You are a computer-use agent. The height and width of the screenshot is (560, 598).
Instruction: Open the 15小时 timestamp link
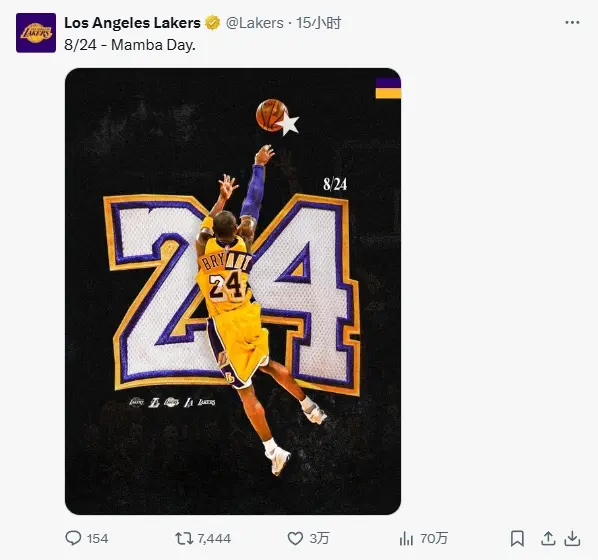(x=319, y=23)
